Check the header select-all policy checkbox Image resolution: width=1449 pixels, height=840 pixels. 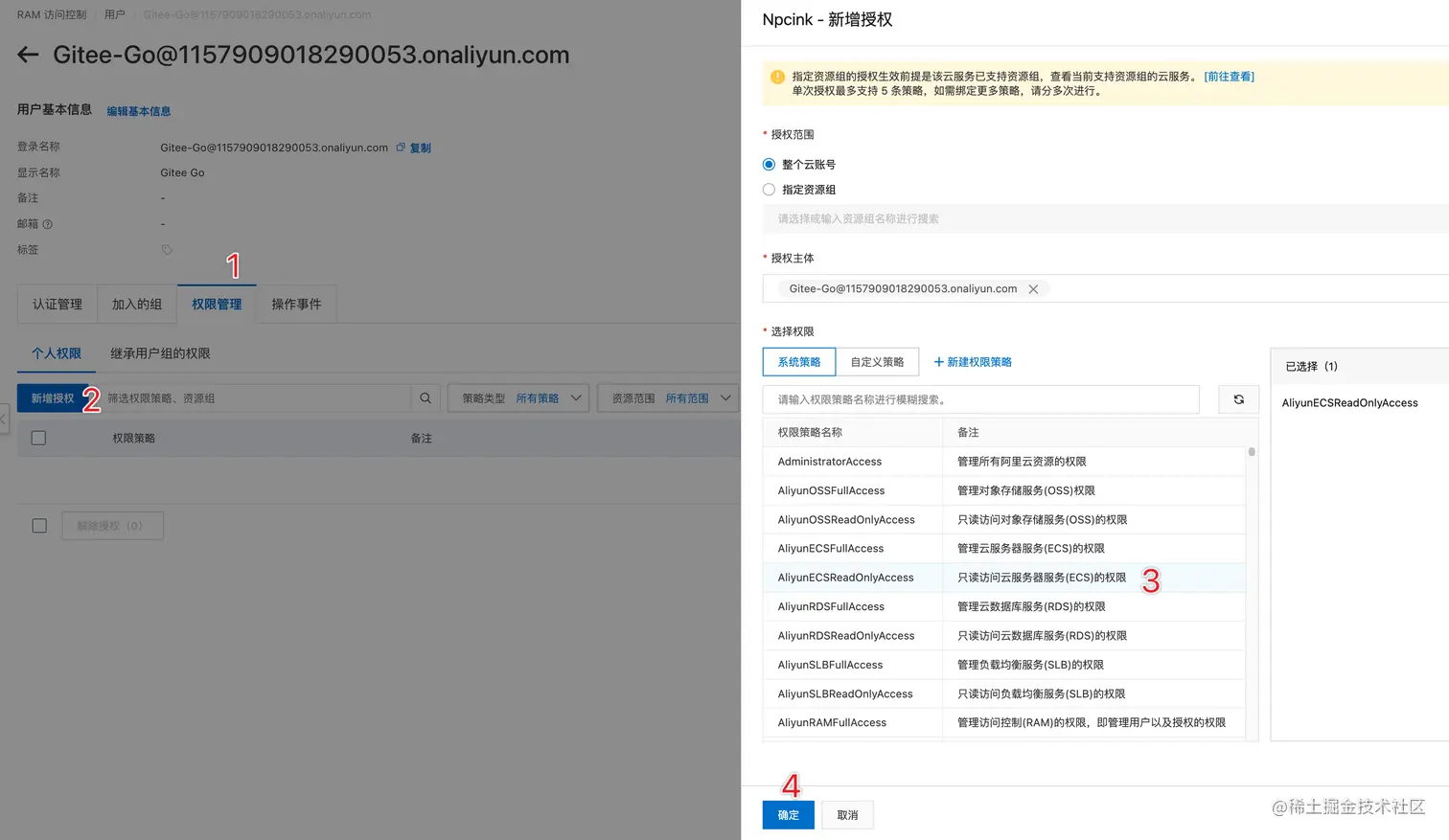(x=38, y=438)
